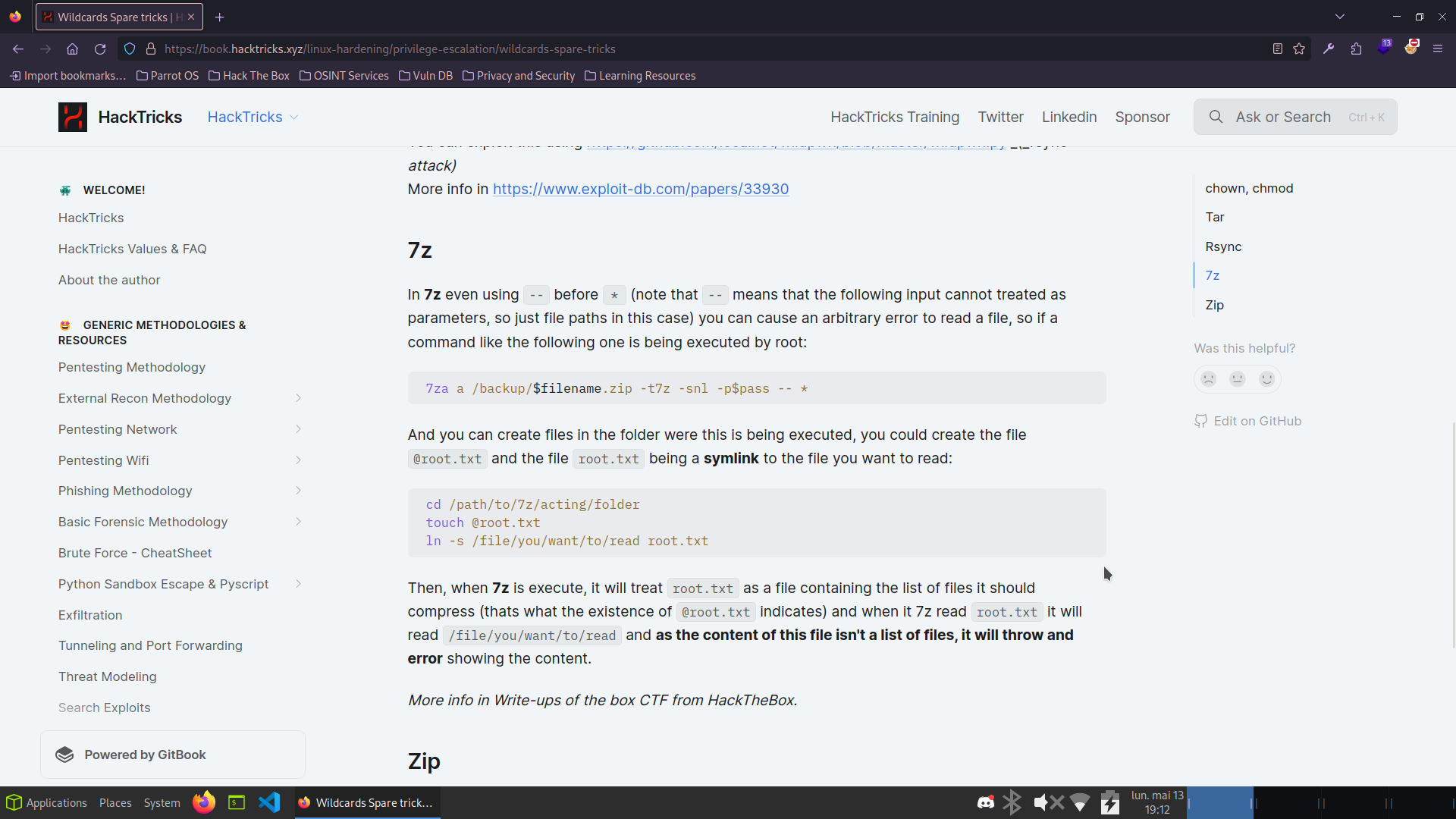This screenshot has width=1456, height=819.
Task: Open the extensions puzzle-piece icon
Action: (1356, 49)
